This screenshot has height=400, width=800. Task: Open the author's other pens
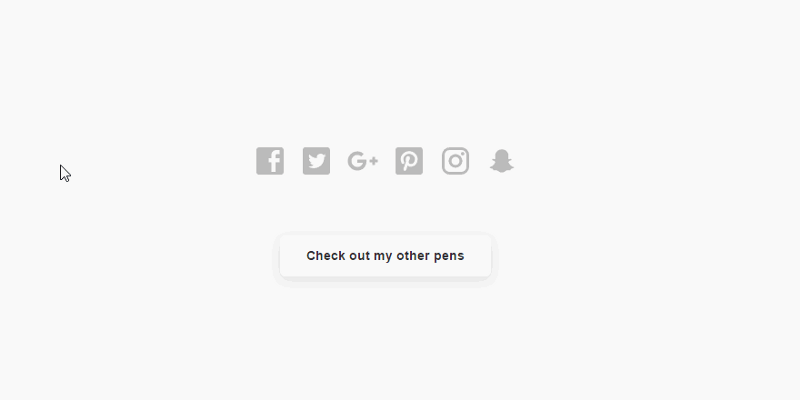pos(385,256)
